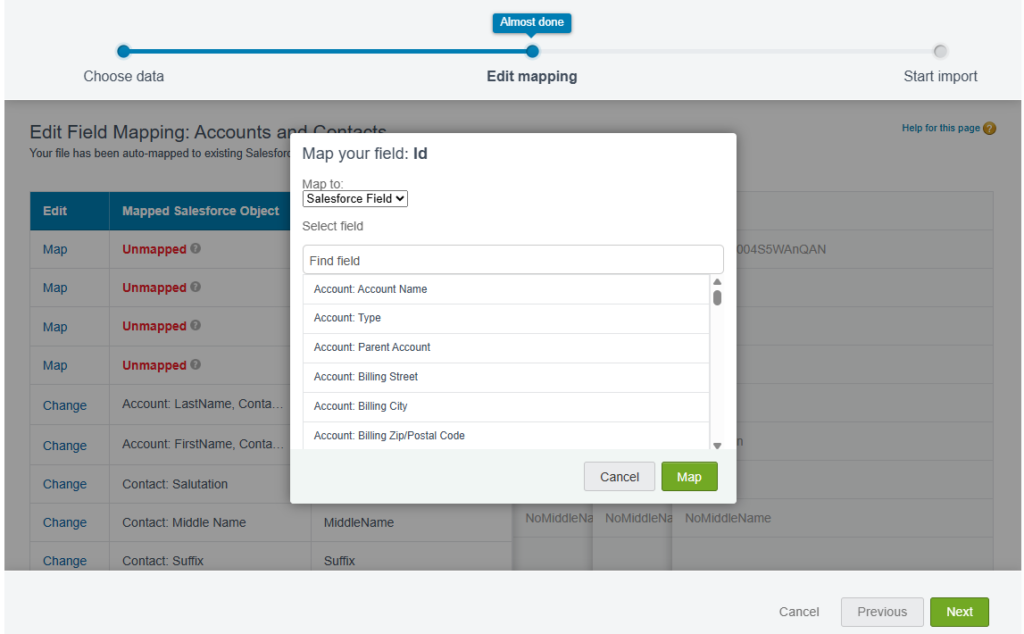Select Account: Type field

pos(506,318)
